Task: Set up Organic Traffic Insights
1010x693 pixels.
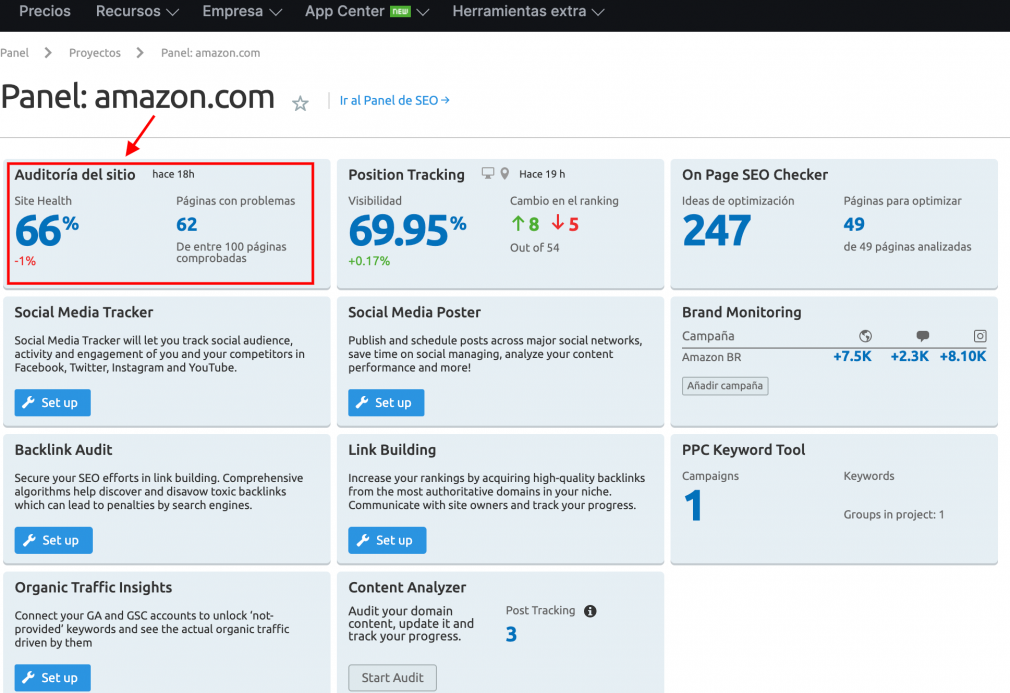Action: 52,678
